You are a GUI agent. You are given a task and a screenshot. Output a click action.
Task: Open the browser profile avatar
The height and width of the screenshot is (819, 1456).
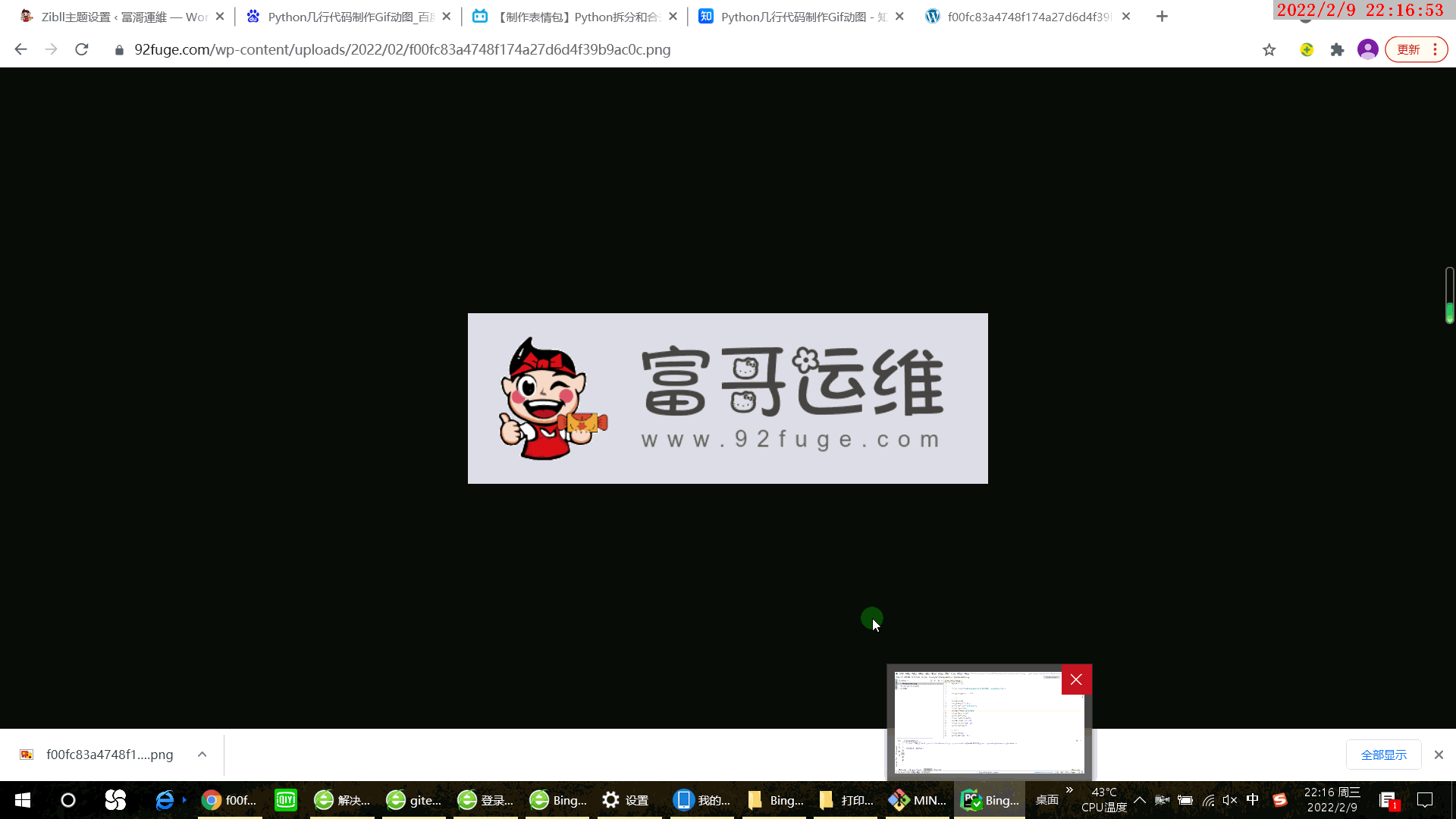1367,49
